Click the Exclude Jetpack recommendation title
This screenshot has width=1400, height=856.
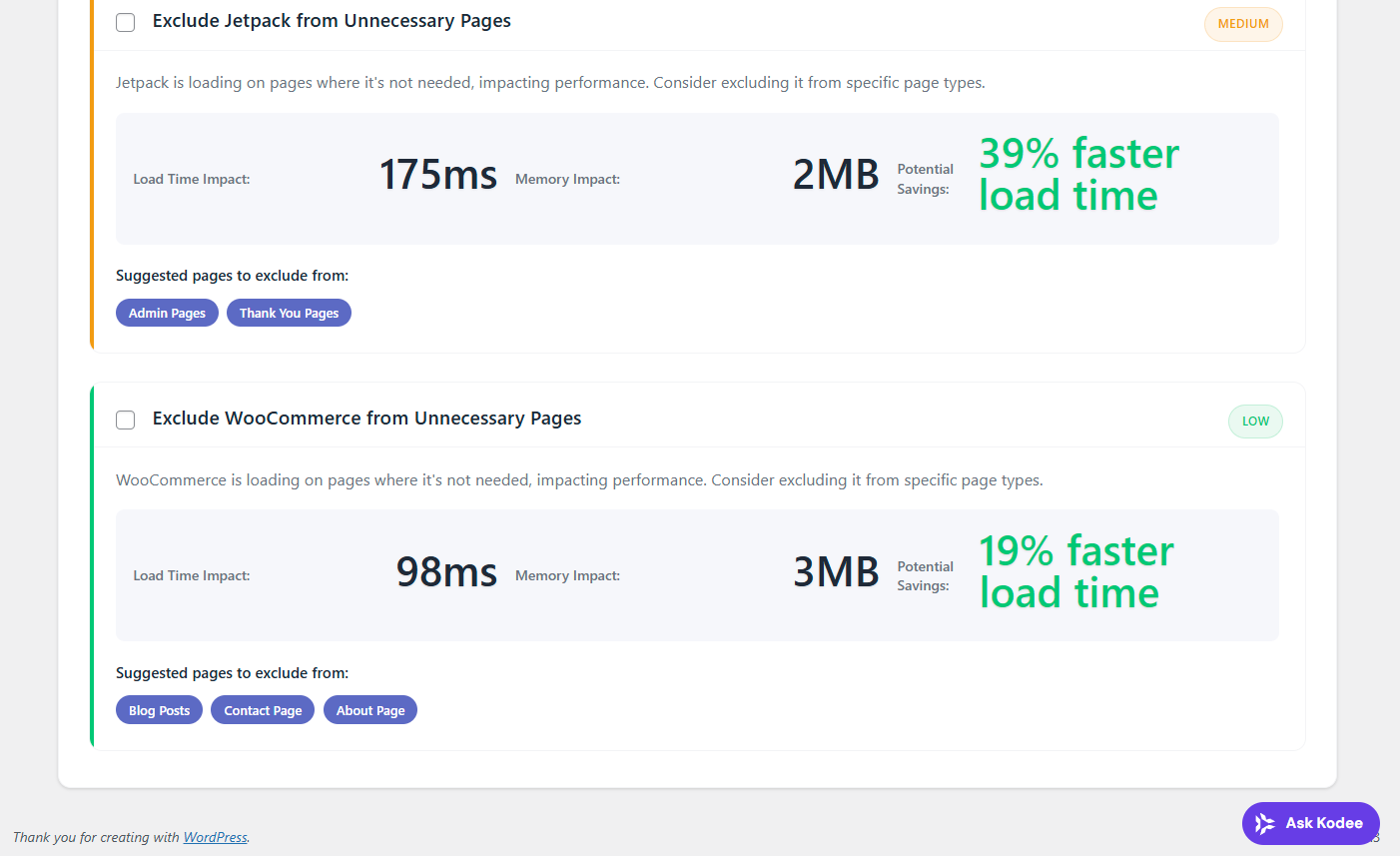coord(332,21)
